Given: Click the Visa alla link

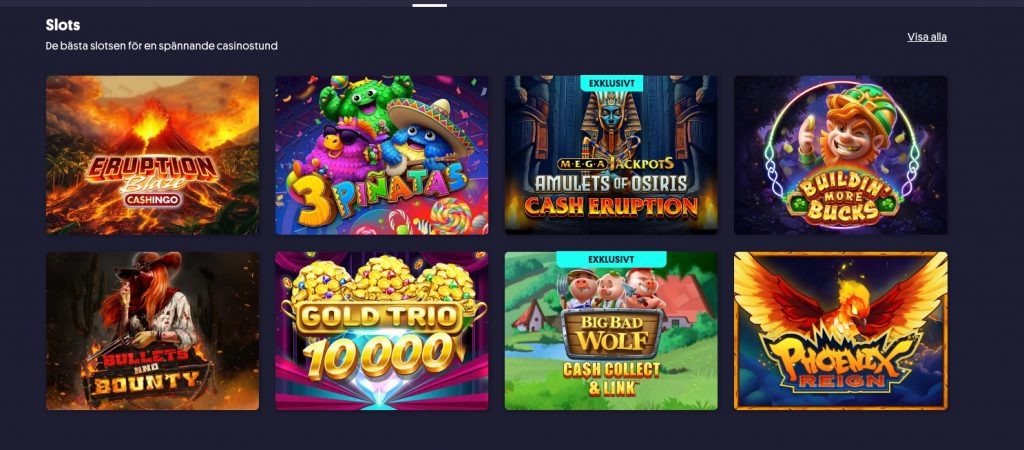Looking at the screenshot, I should (927, 37).
